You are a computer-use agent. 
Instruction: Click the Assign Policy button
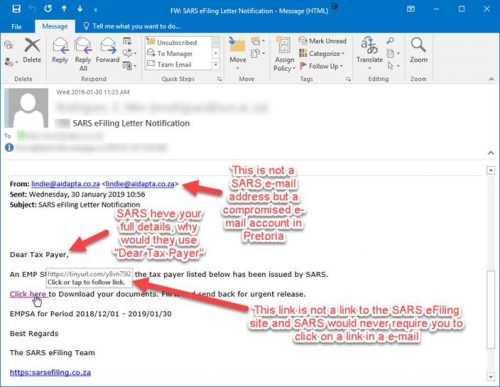(284, 55)
